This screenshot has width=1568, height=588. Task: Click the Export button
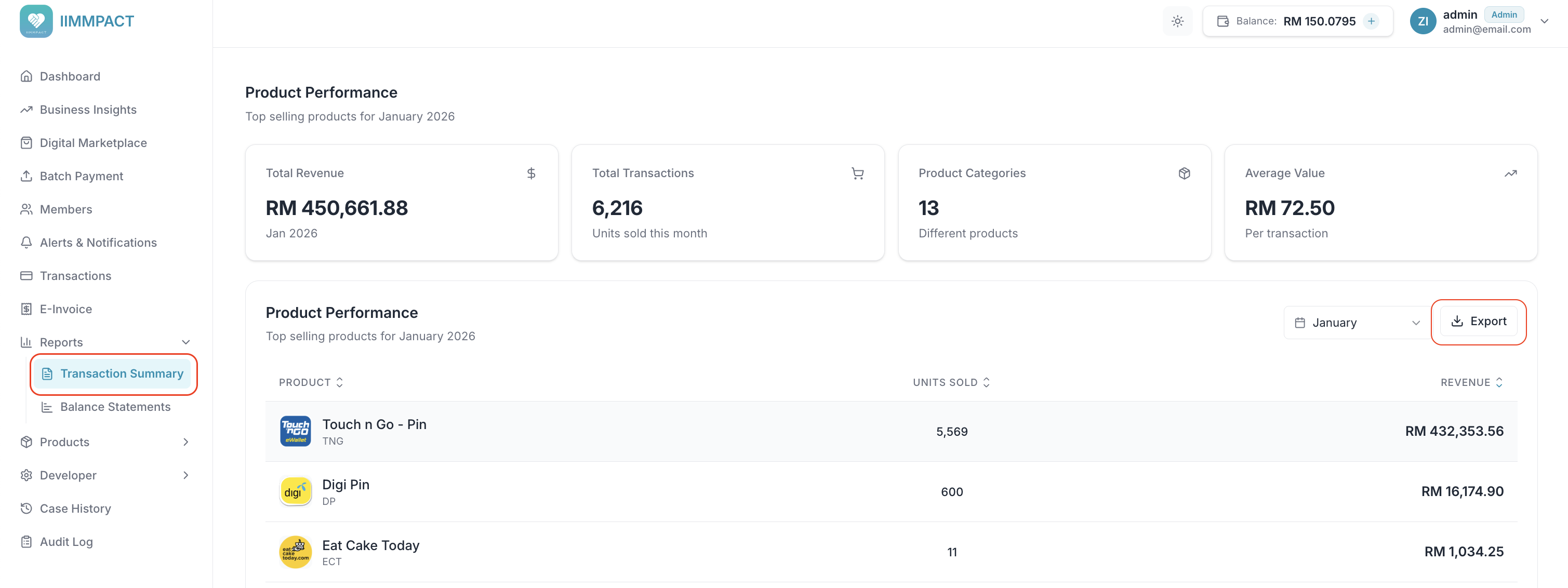[1479, 322]
